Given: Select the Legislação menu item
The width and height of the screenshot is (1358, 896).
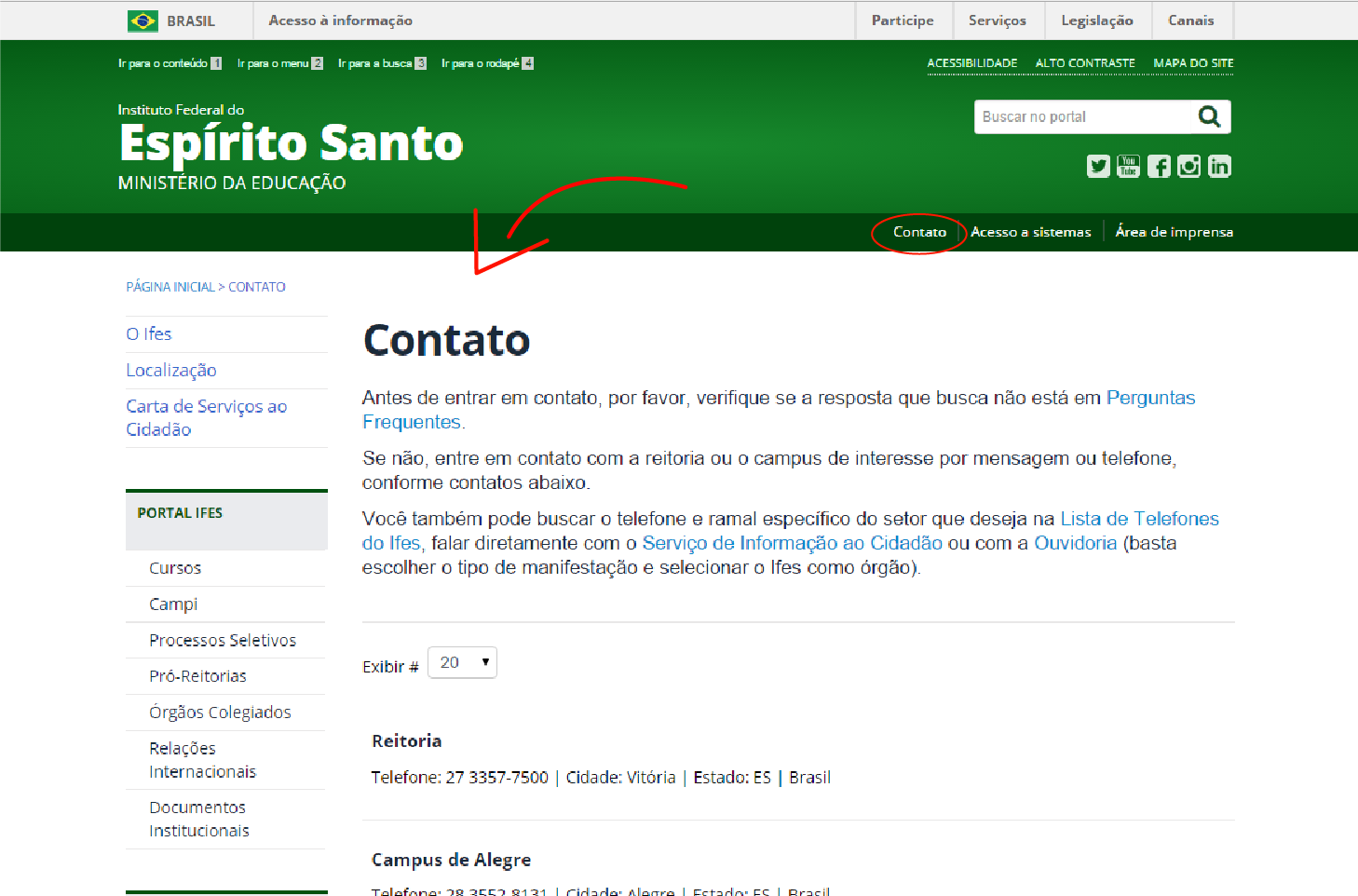Looking at the screenshot, I should pos(1097,20).
